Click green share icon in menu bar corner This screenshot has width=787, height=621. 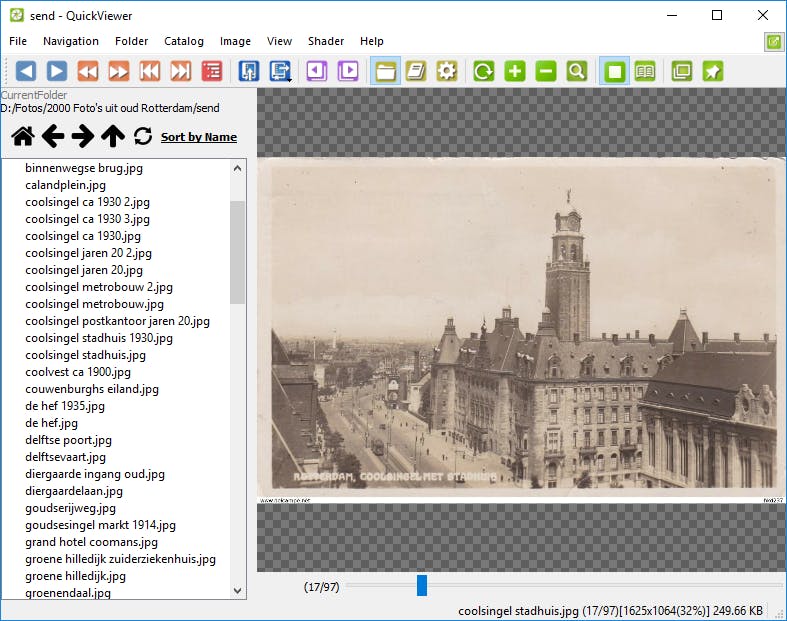coord(774,42)
